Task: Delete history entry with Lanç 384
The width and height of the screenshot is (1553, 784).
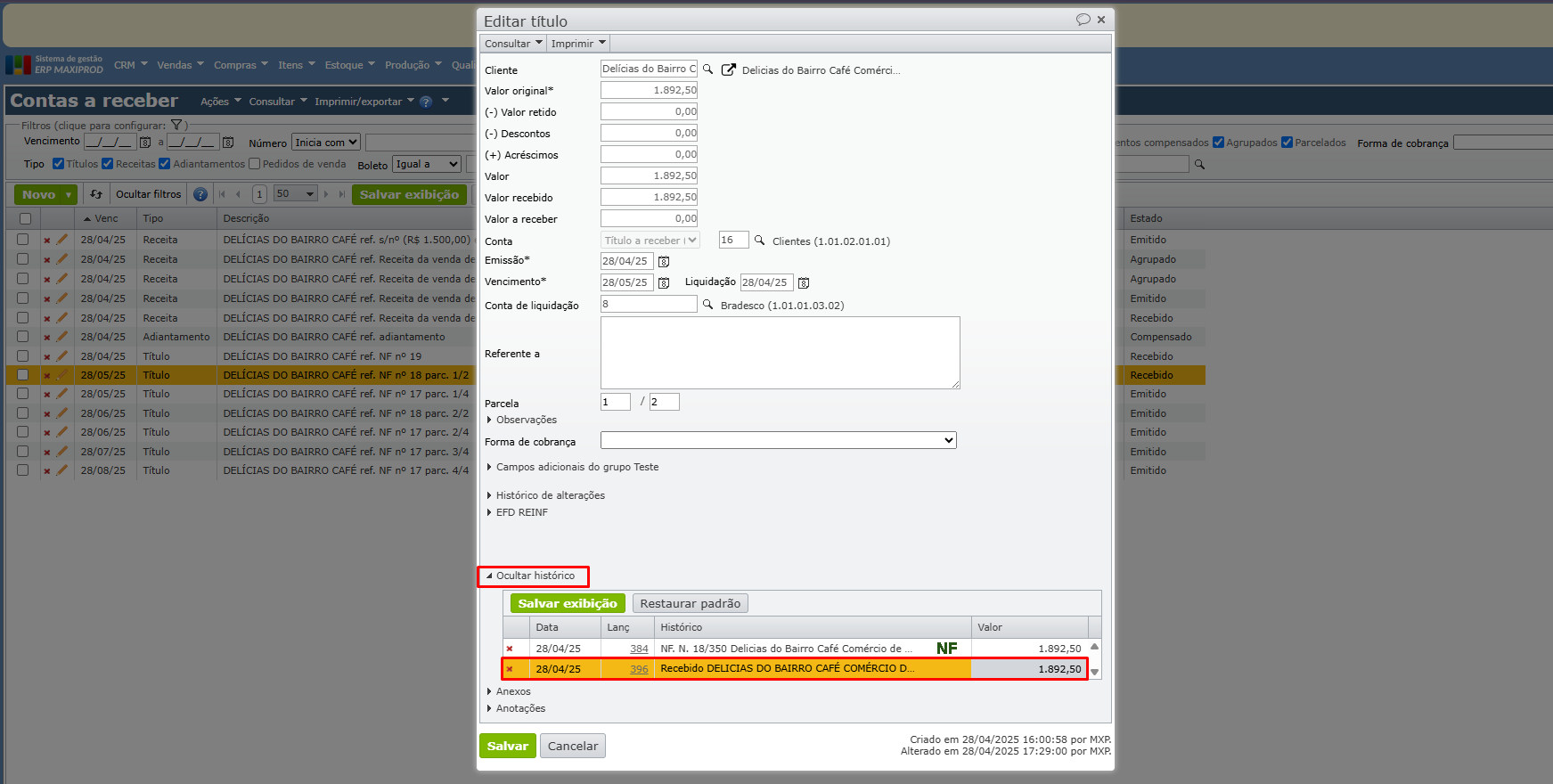Action: (510, 649)
